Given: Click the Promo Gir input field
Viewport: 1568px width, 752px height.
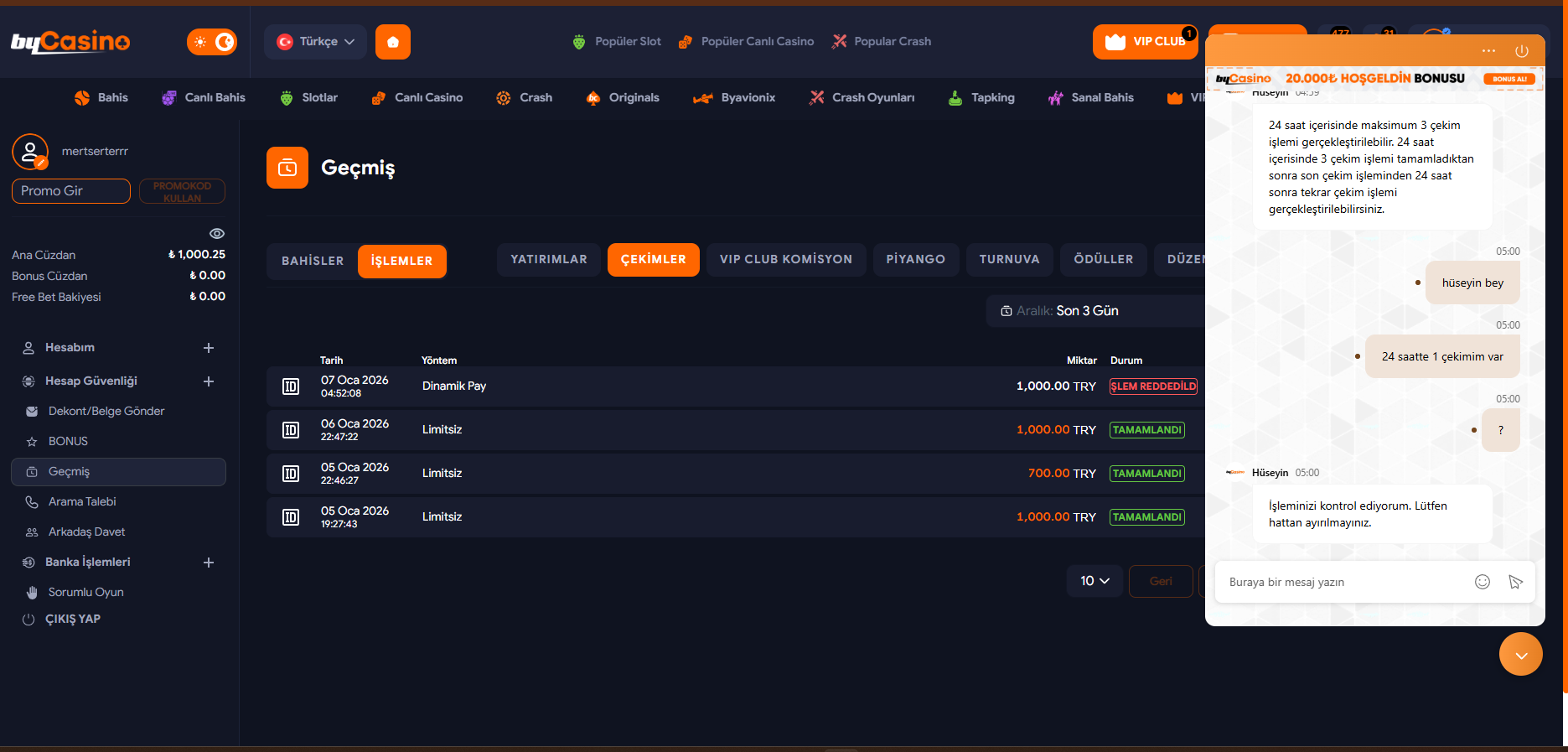Looking at the screenshot, I should [71, 191].
